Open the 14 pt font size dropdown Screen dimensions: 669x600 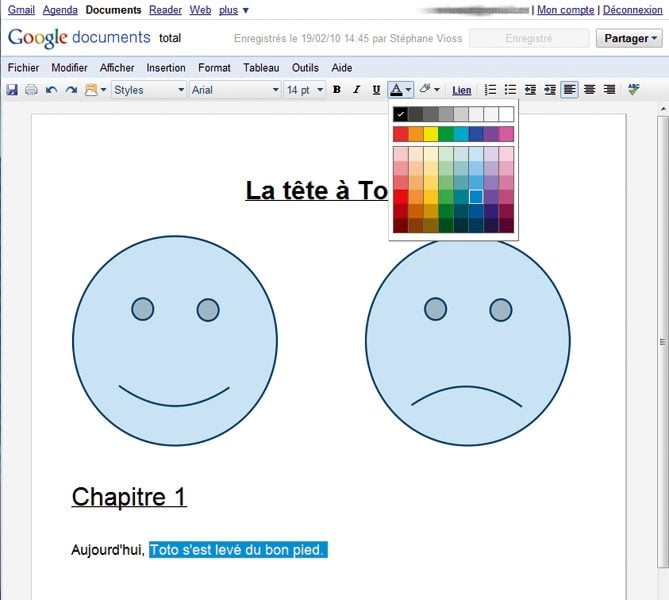coord(305,90)
